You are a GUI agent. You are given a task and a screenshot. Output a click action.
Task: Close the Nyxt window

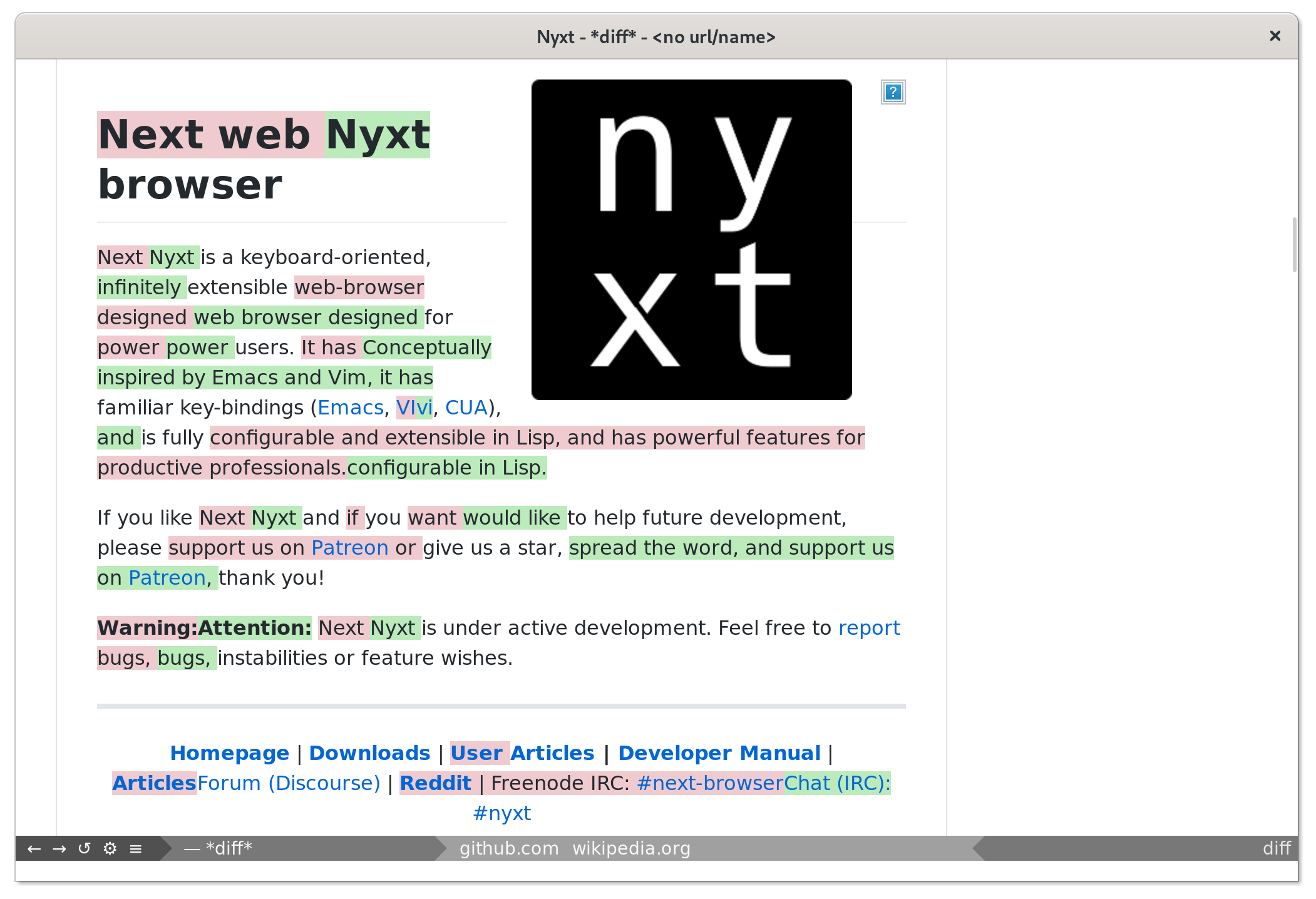(x=1275, y=36)
